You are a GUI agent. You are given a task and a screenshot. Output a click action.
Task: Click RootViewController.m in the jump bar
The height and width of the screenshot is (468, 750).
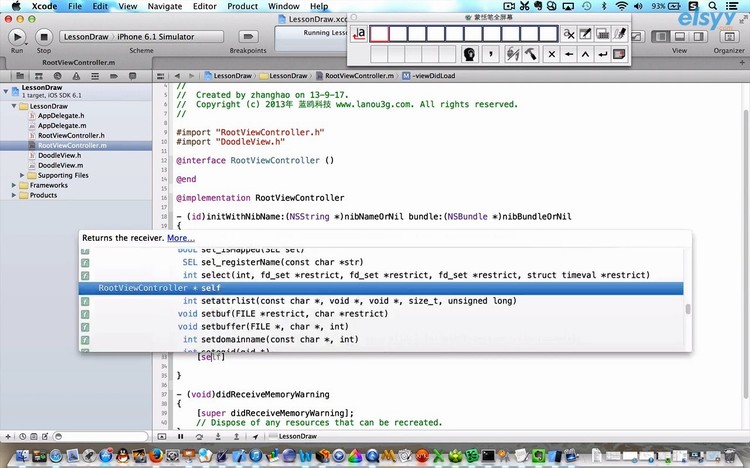point(355,76)
